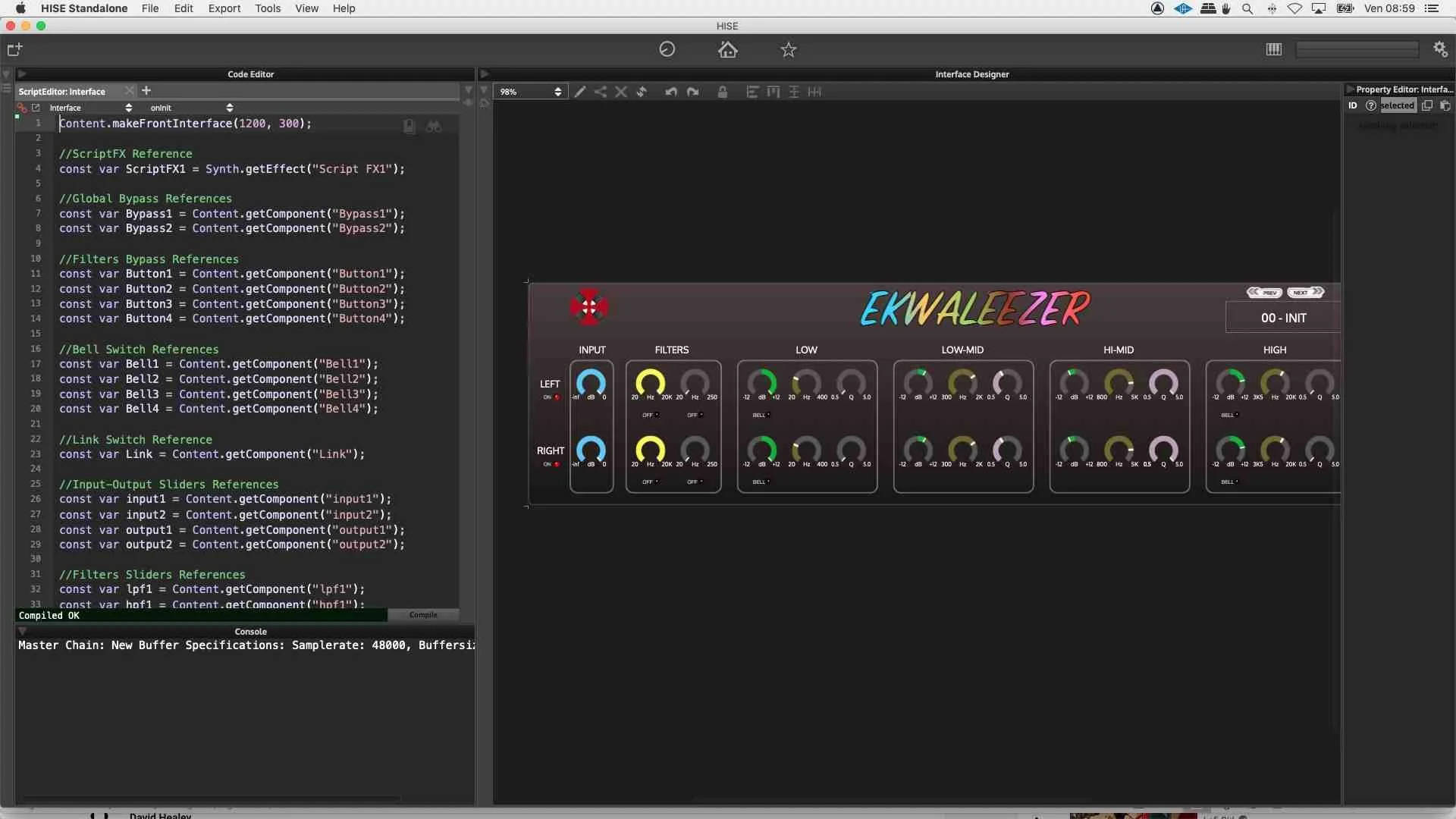Click the padlock lock icon
This screenshot has width=1456, height=819.
(723, 92)
